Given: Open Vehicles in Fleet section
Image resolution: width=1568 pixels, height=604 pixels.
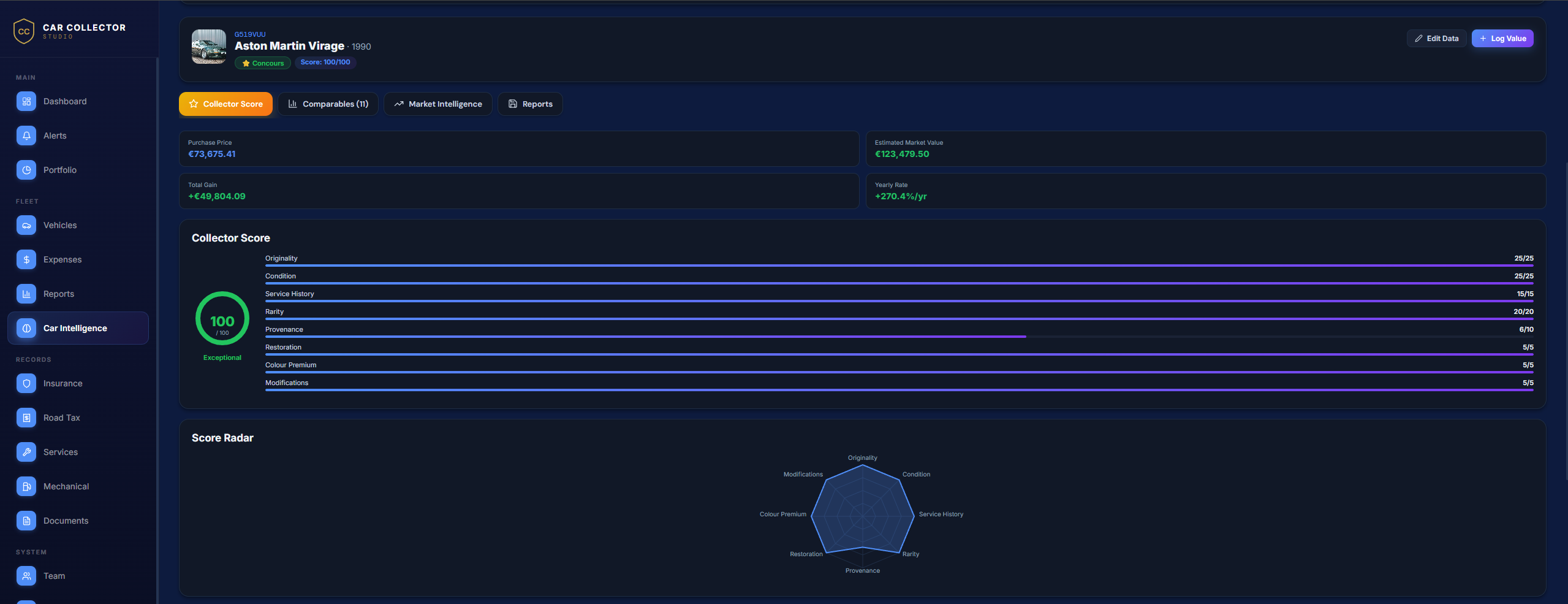Looking at the screenshot, I should (78, 225).
